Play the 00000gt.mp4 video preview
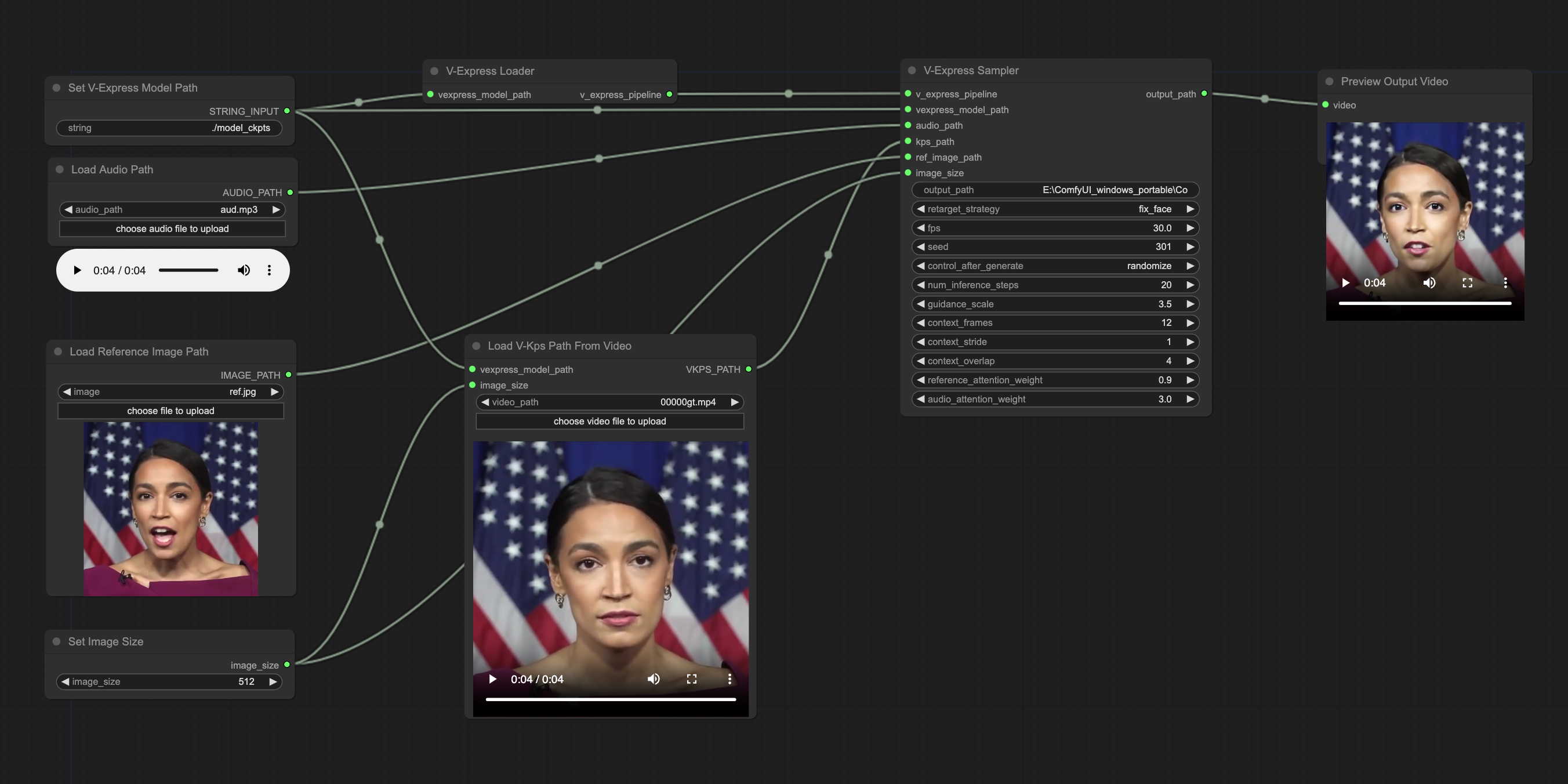The image size is (1568, 784). 492,678
